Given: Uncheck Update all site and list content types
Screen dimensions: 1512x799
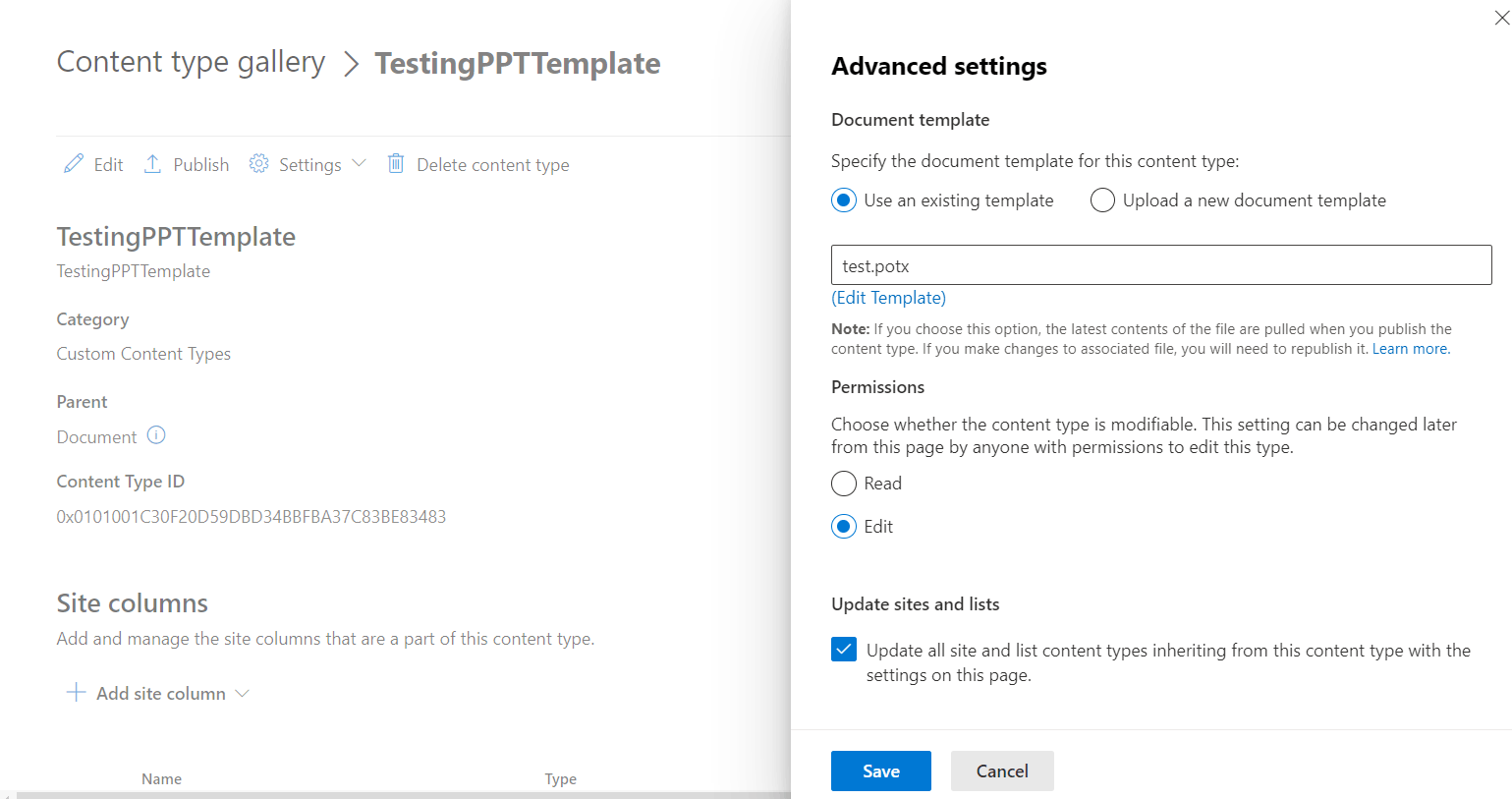Looking at the screenshot, I should click(x=844, y=650).
